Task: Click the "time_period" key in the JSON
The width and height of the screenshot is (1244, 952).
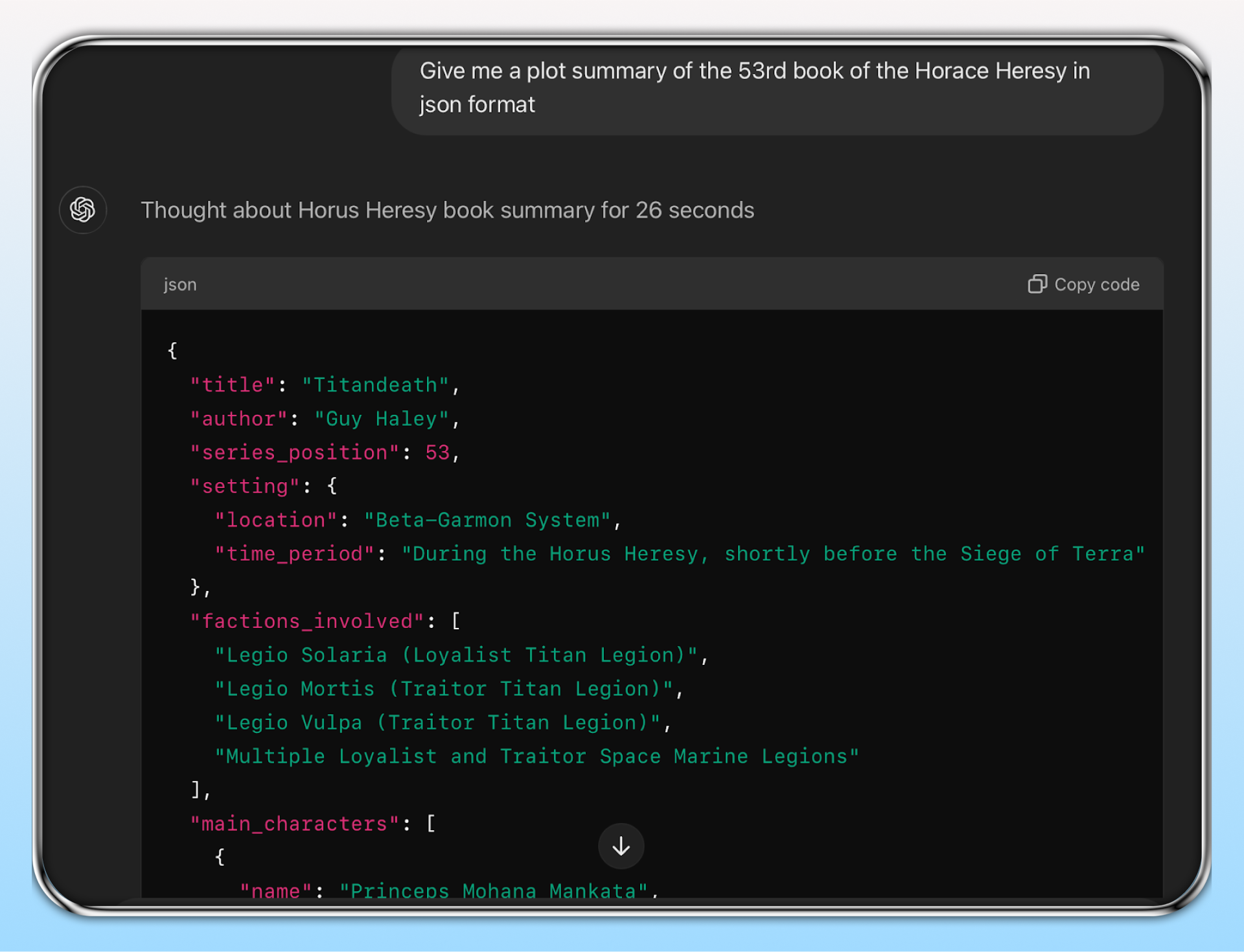Action: click(x=295, y=553)
